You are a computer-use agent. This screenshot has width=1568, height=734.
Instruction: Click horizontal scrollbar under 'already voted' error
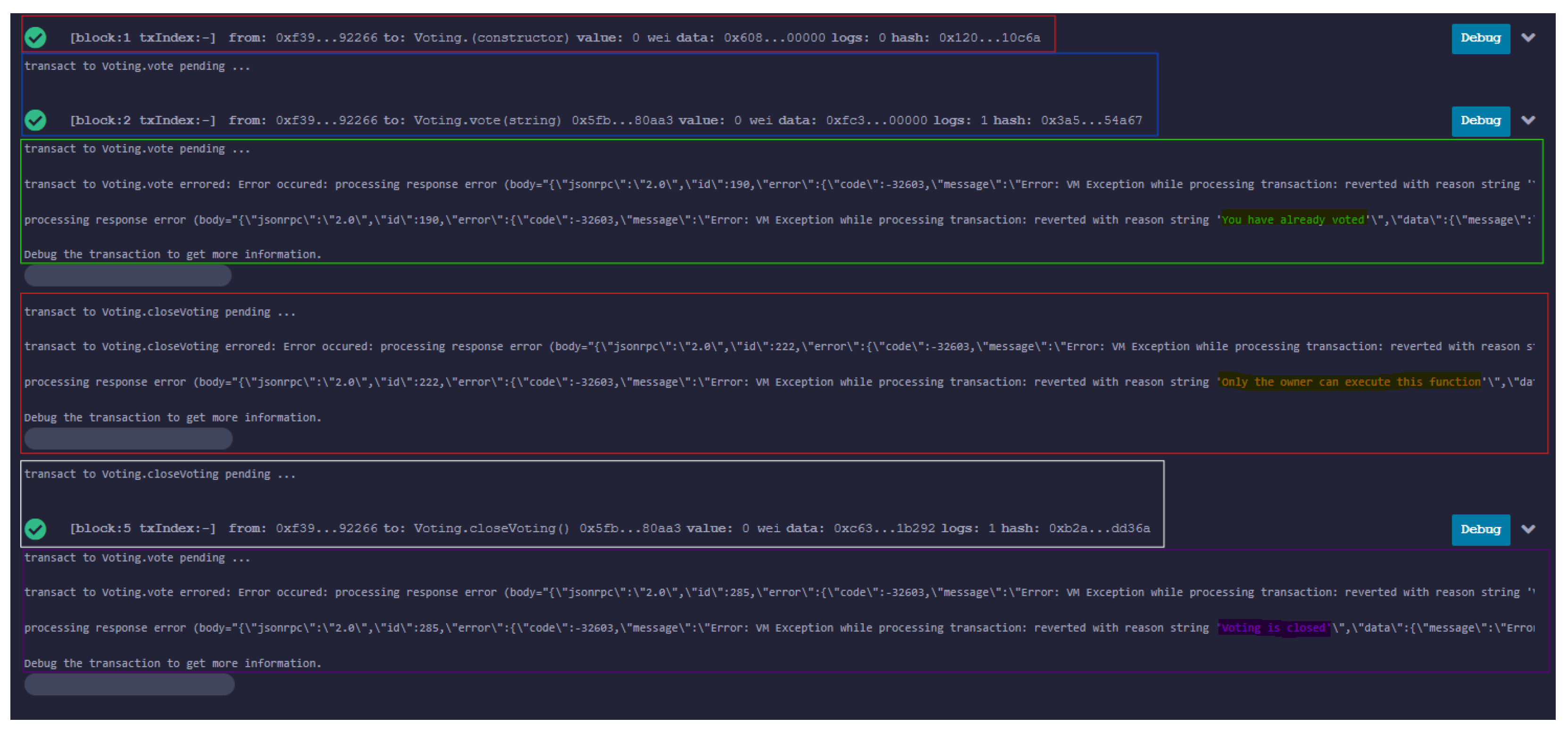point(128,276)
